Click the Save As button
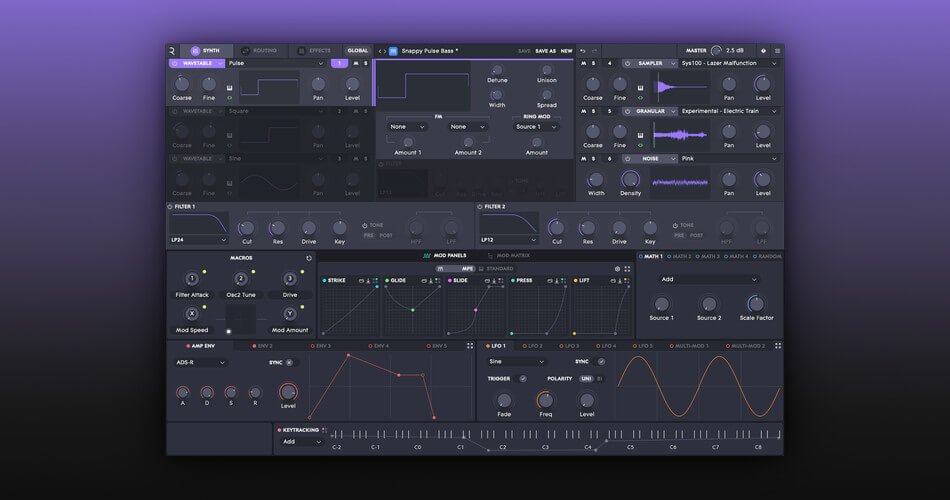The height and width of the screenshot is (500, 950). tap(545, 51)
